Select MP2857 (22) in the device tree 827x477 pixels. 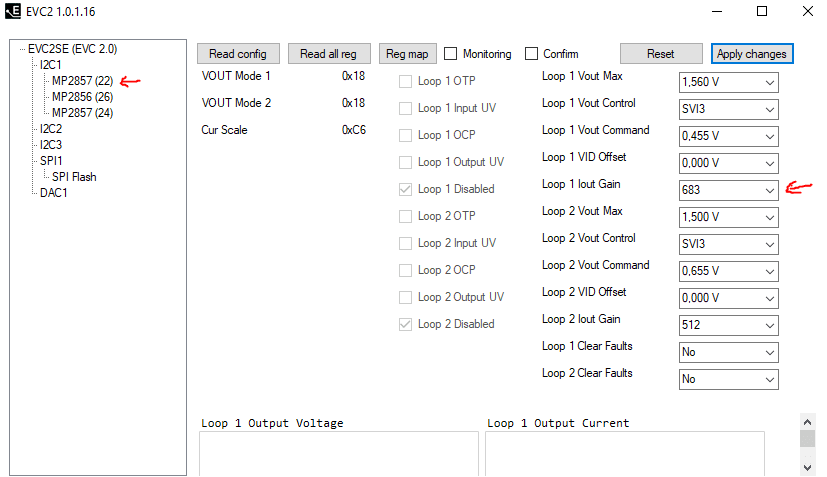[x=82, y=81]
